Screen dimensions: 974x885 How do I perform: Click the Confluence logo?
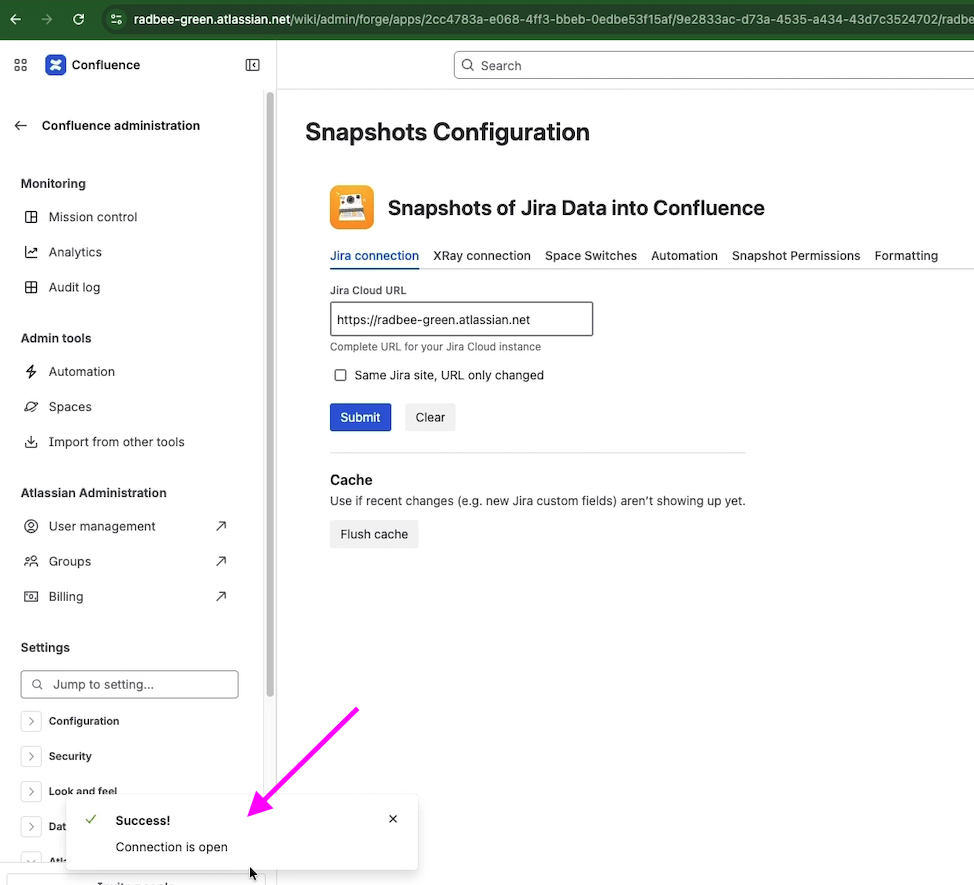click(55, 65)
